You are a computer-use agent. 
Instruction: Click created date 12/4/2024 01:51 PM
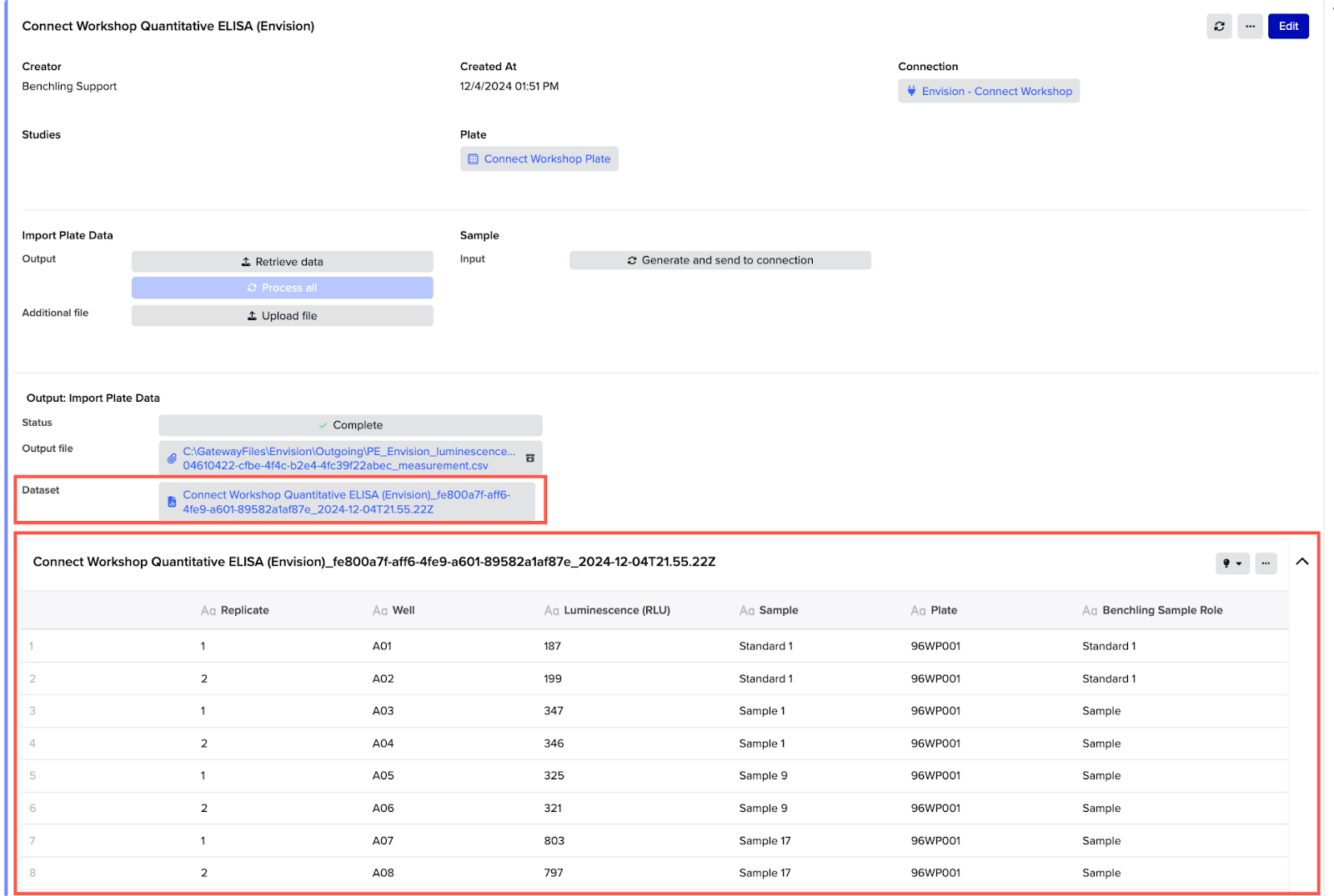pos(509,86)
